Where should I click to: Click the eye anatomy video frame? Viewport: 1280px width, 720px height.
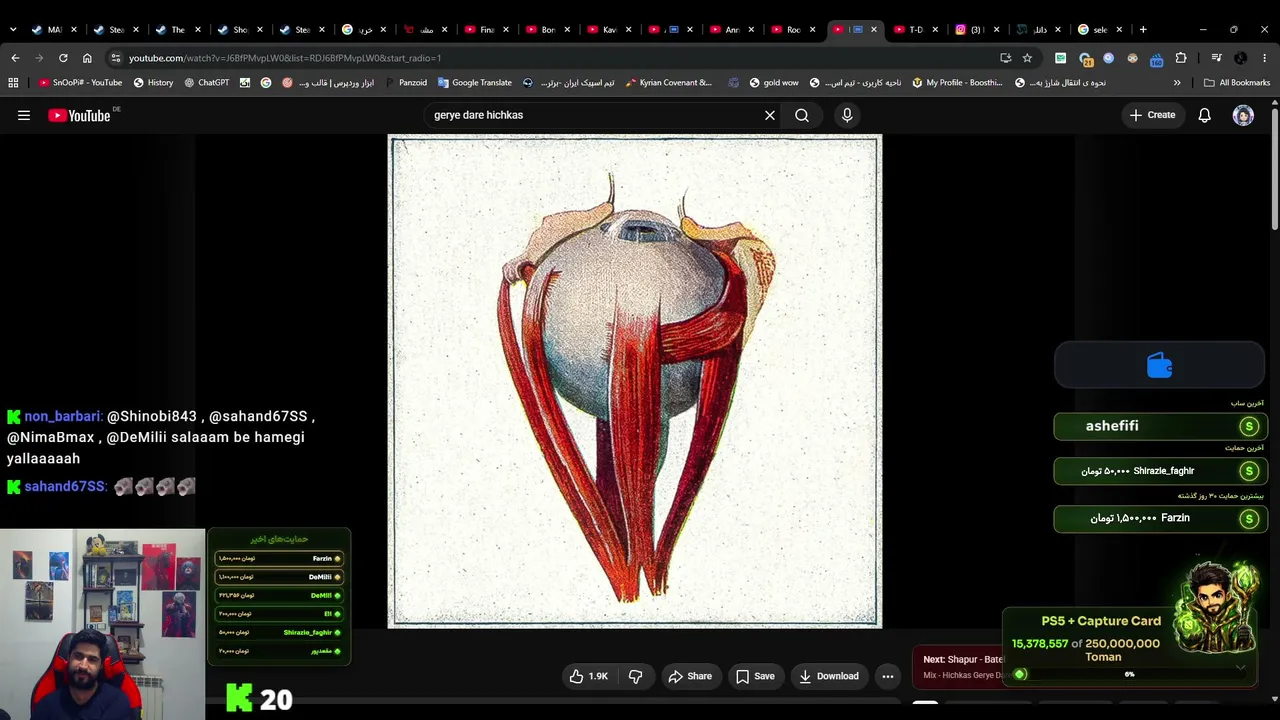pyautogui.click(x=635, y=381)
